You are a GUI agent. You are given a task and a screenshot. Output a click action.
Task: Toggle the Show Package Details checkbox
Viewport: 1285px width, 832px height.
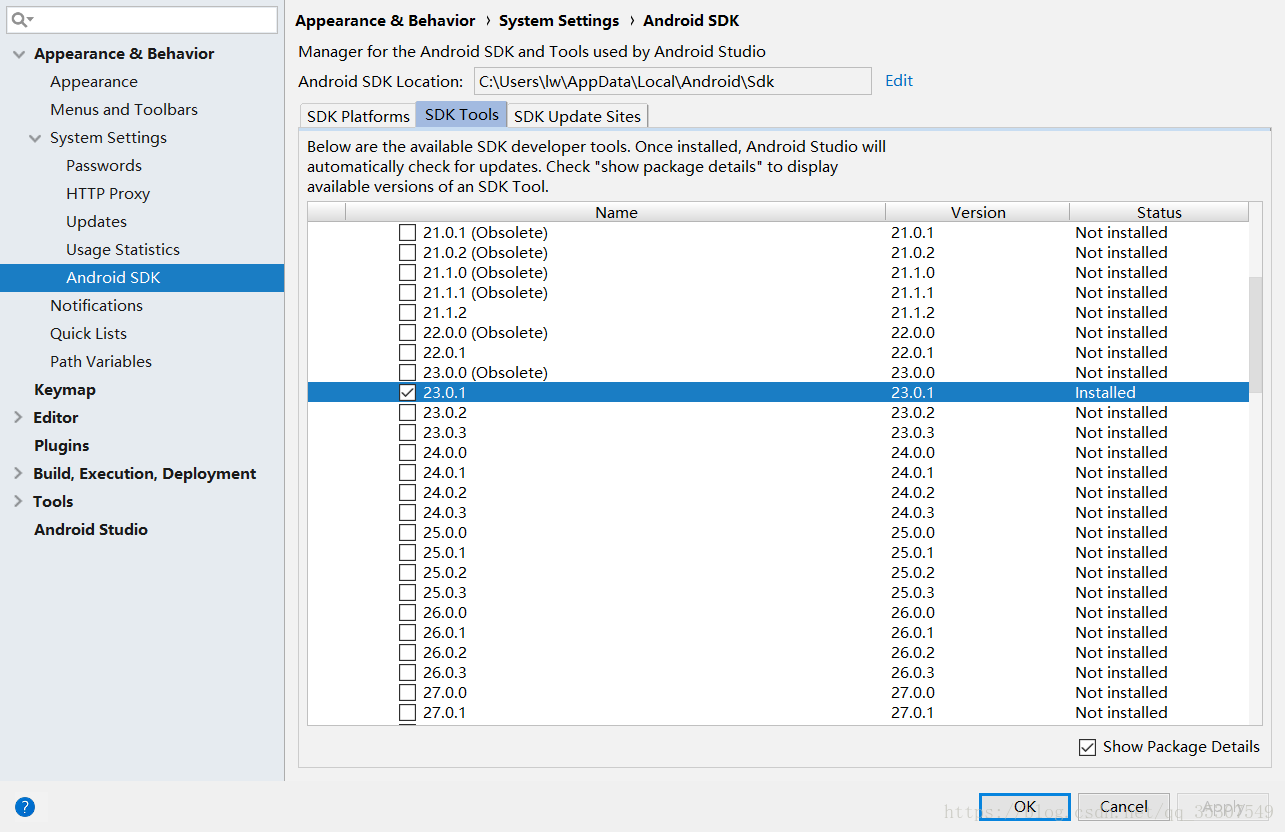click(1087, 747)
